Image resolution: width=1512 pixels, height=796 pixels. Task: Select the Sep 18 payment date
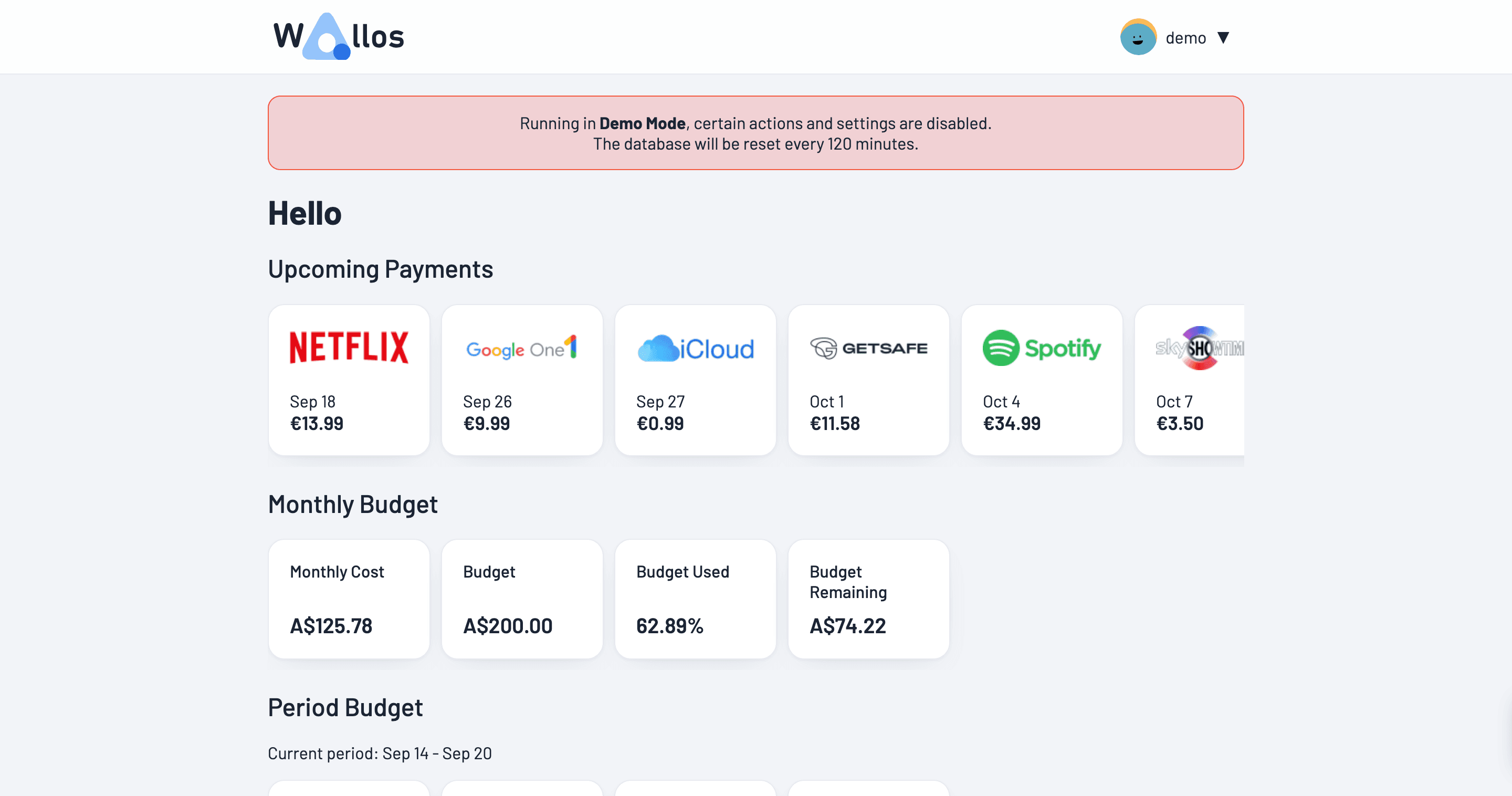pyautogui.click(x=312, y=402)
